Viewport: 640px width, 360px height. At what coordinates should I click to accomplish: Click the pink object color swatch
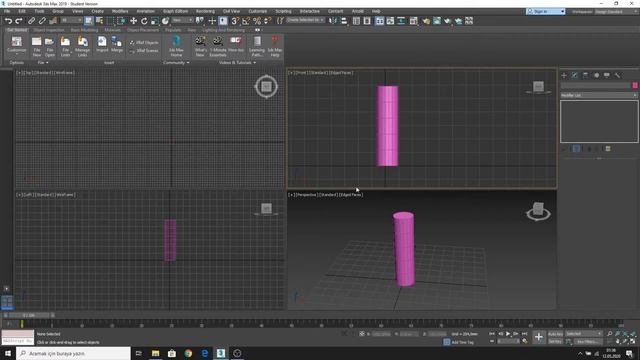(x=635, y=85)
